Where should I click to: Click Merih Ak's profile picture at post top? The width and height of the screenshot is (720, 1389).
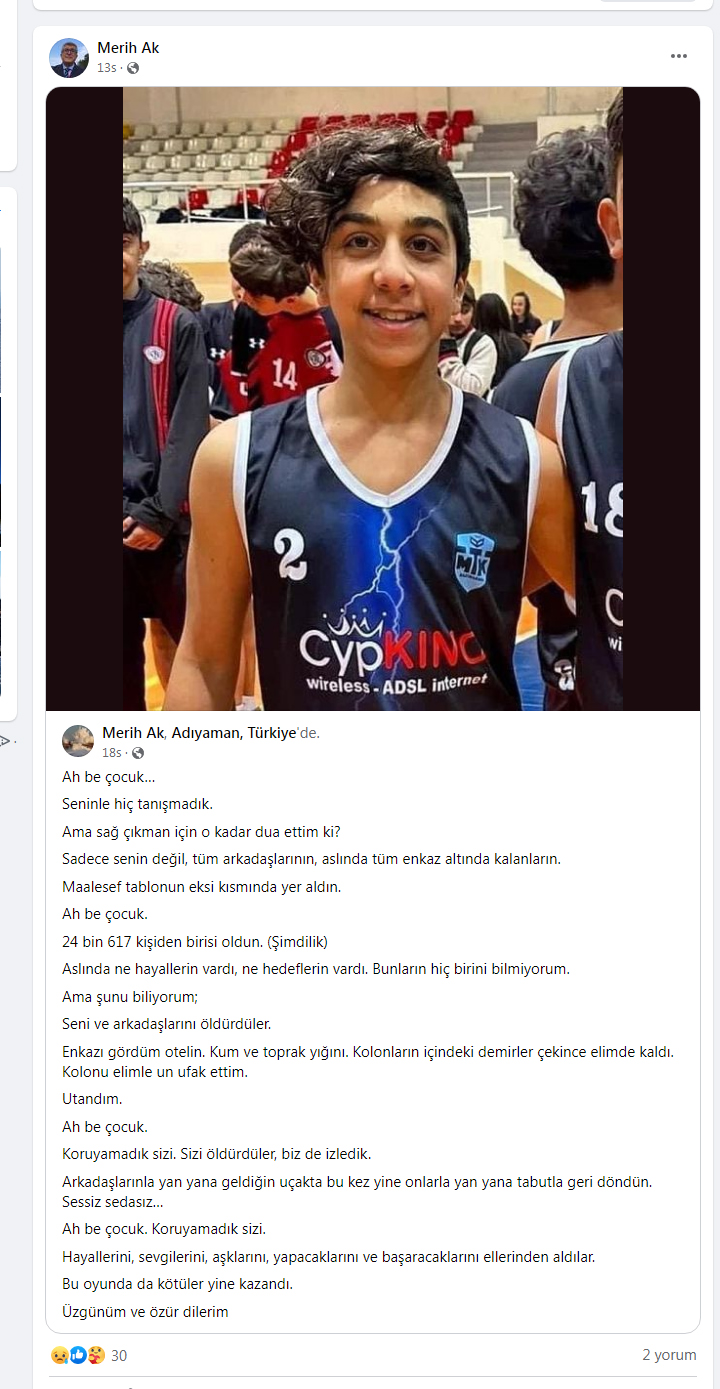69,58
